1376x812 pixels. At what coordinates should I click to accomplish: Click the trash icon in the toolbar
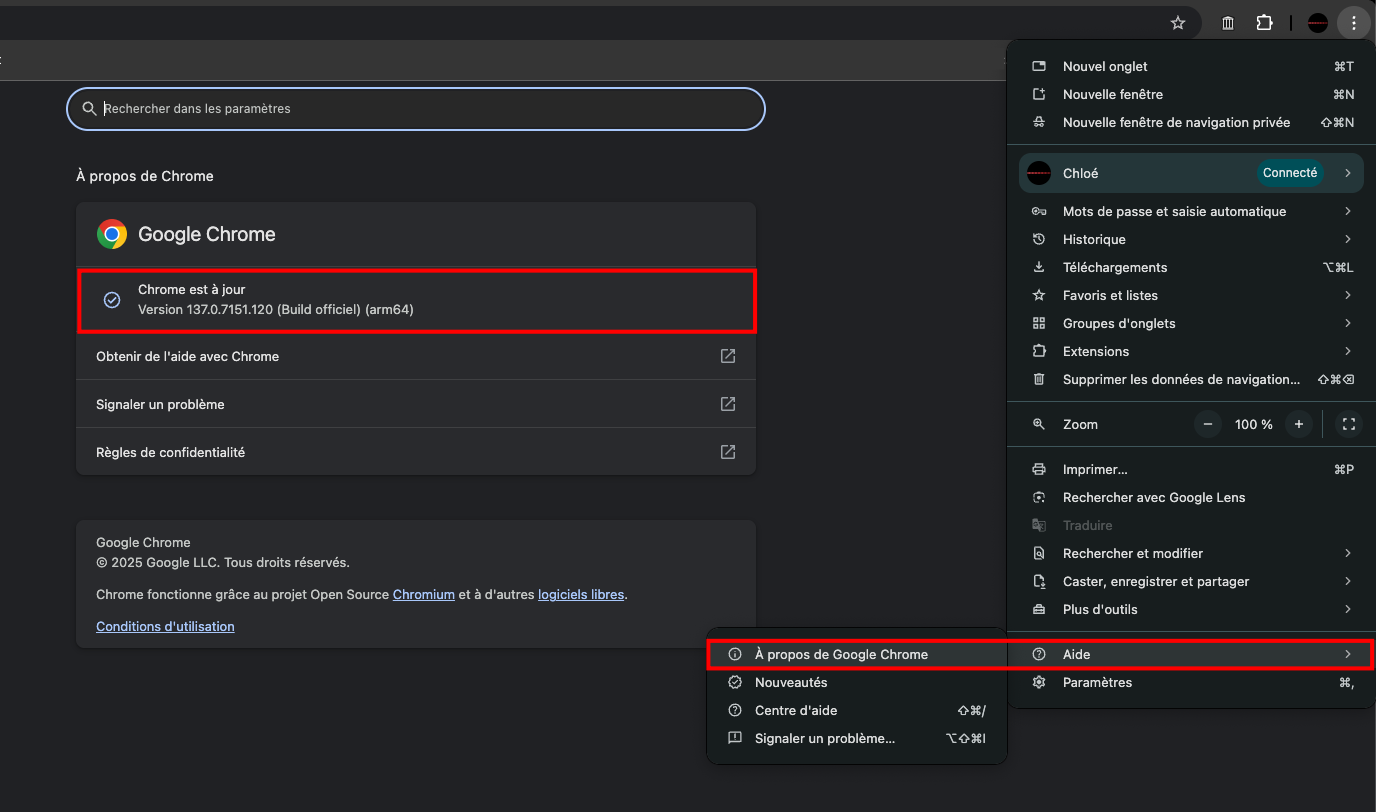coord(1228,23)
